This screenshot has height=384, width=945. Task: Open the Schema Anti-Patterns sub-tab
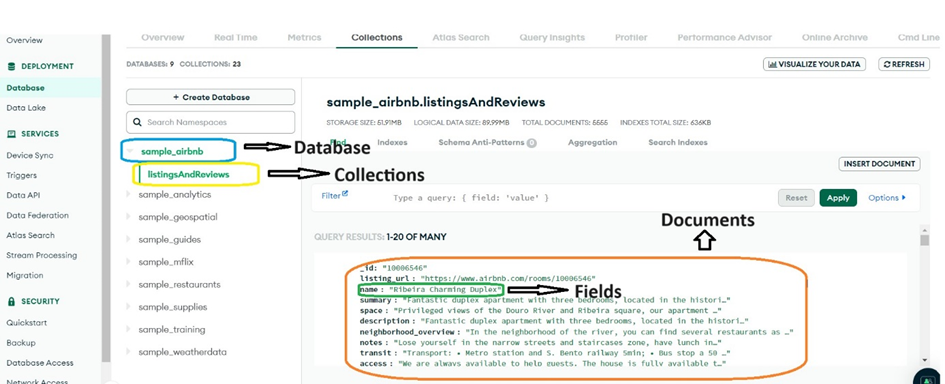[x=487, y=143]
